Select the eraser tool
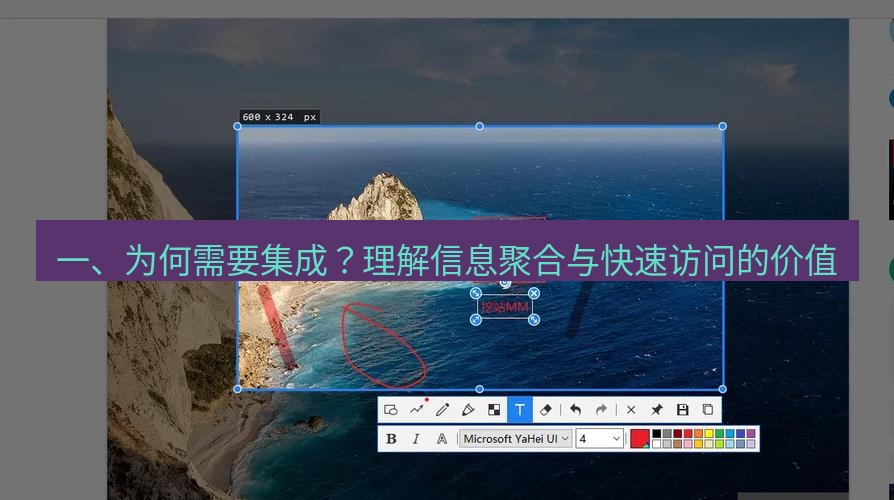The width and height of the screenshot is (894, 500). [546, 410]
